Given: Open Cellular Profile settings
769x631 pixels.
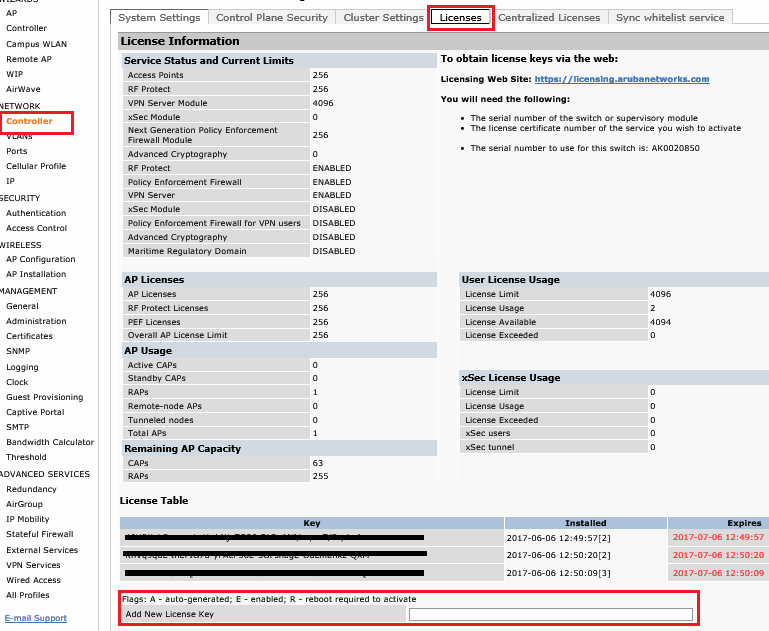Looking at the screenshot, I should click(x=36, y=166).
